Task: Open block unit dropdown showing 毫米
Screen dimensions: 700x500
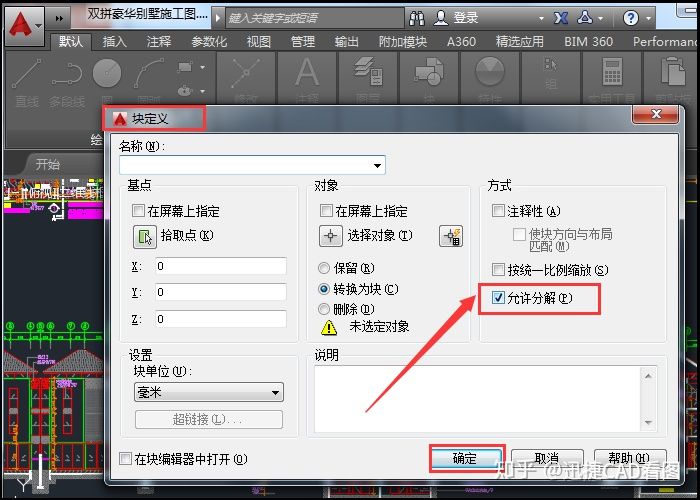Action: click(x=208, y=393)
